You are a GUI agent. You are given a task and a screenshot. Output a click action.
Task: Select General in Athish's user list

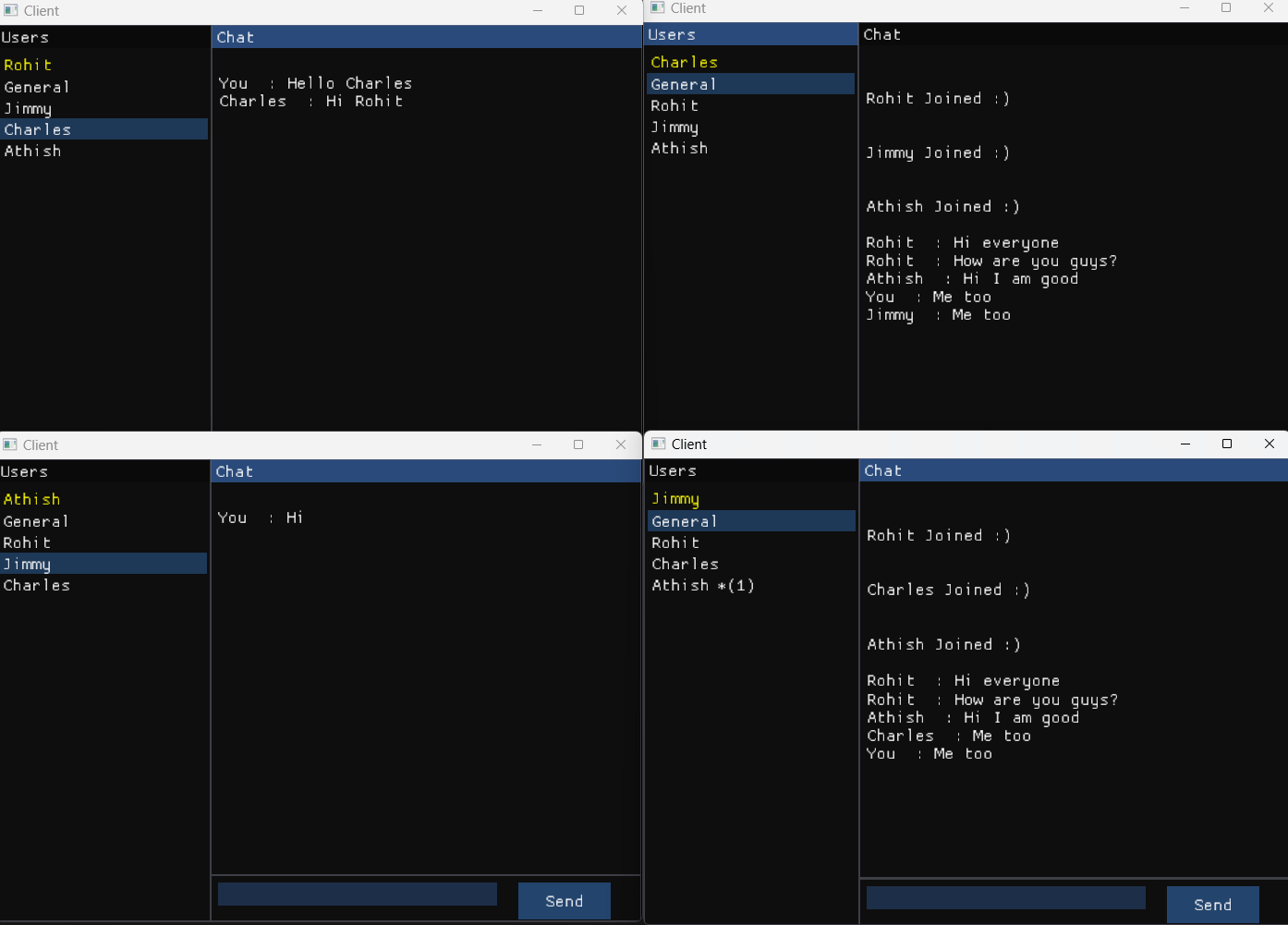point(103,521)
